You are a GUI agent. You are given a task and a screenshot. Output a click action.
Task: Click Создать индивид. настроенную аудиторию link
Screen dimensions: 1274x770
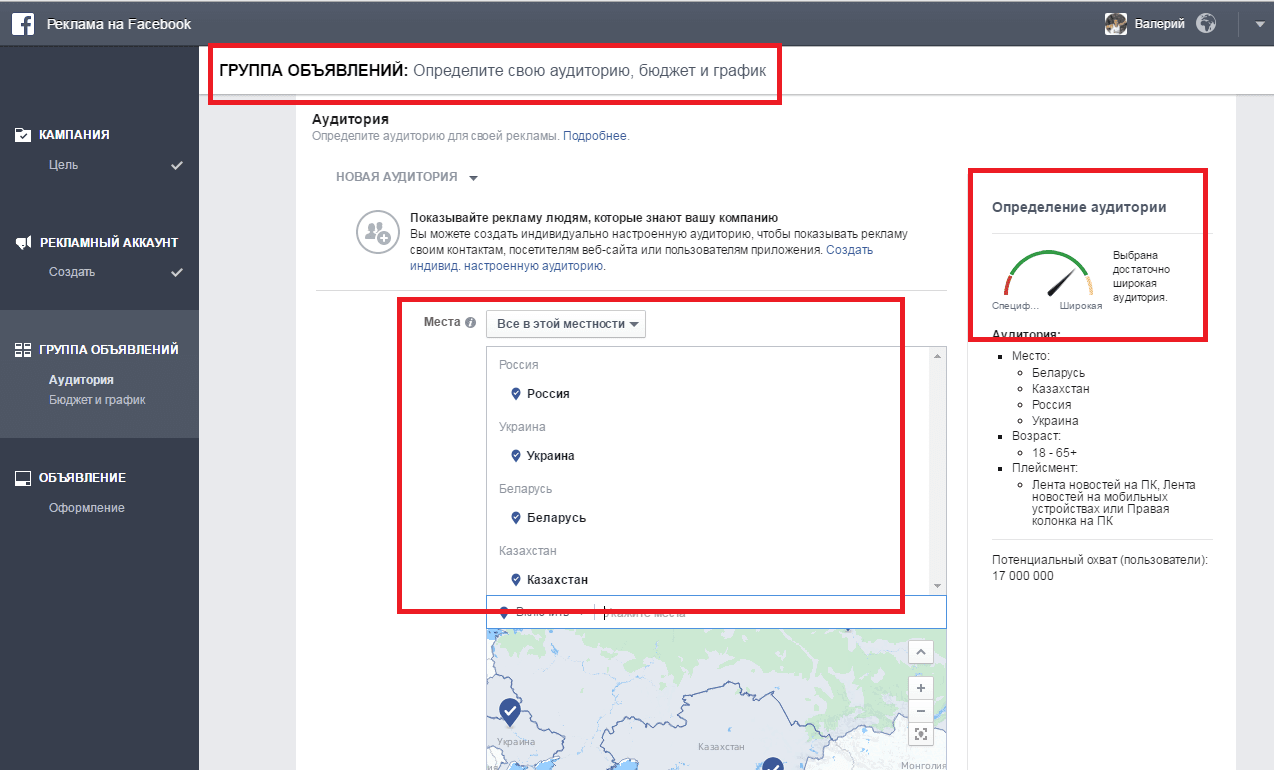641,258
